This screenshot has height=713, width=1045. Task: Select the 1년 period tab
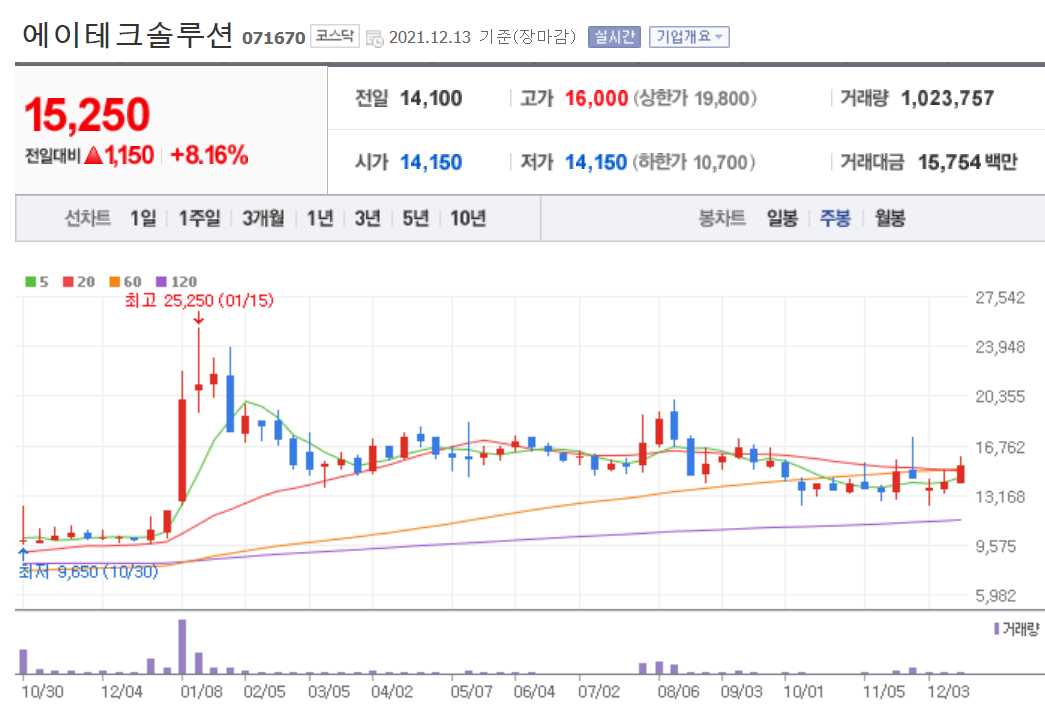click(318, 217)
